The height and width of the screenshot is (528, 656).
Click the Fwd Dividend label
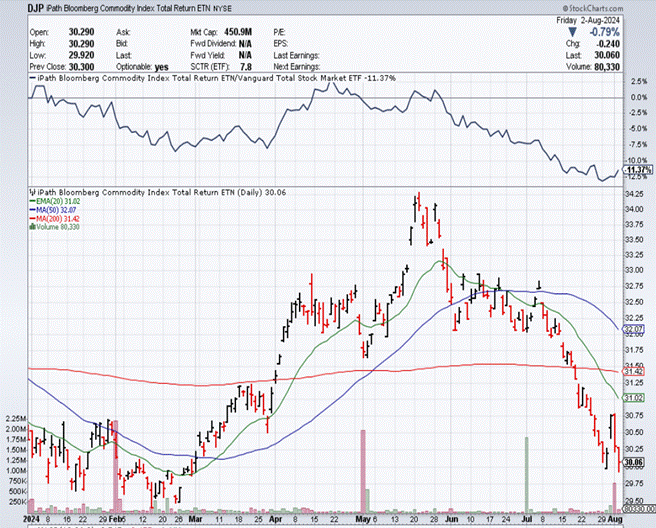[x=213, y=44]
